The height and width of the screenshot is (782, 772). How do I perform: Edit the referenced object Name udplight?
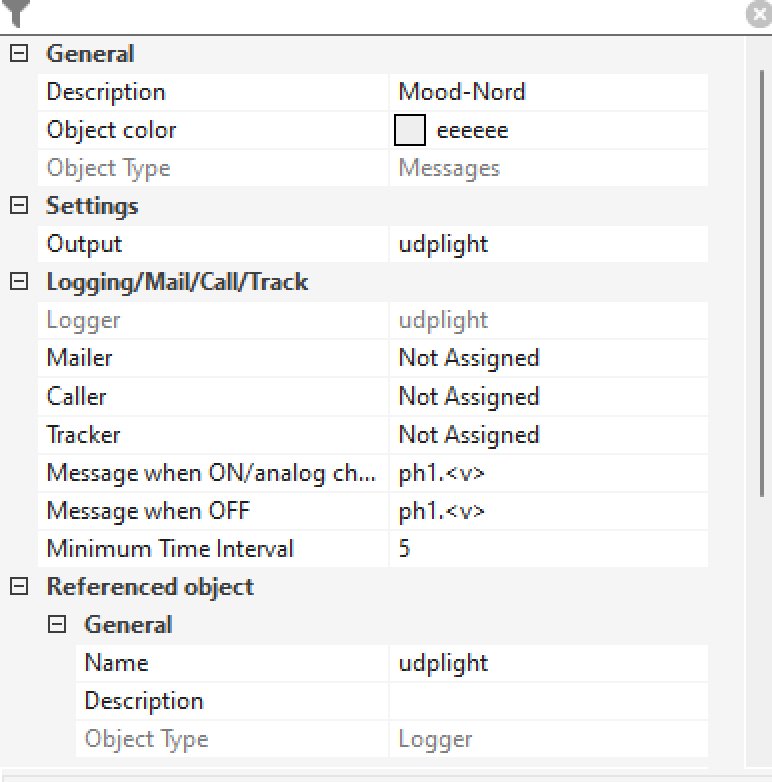point(547,663)
